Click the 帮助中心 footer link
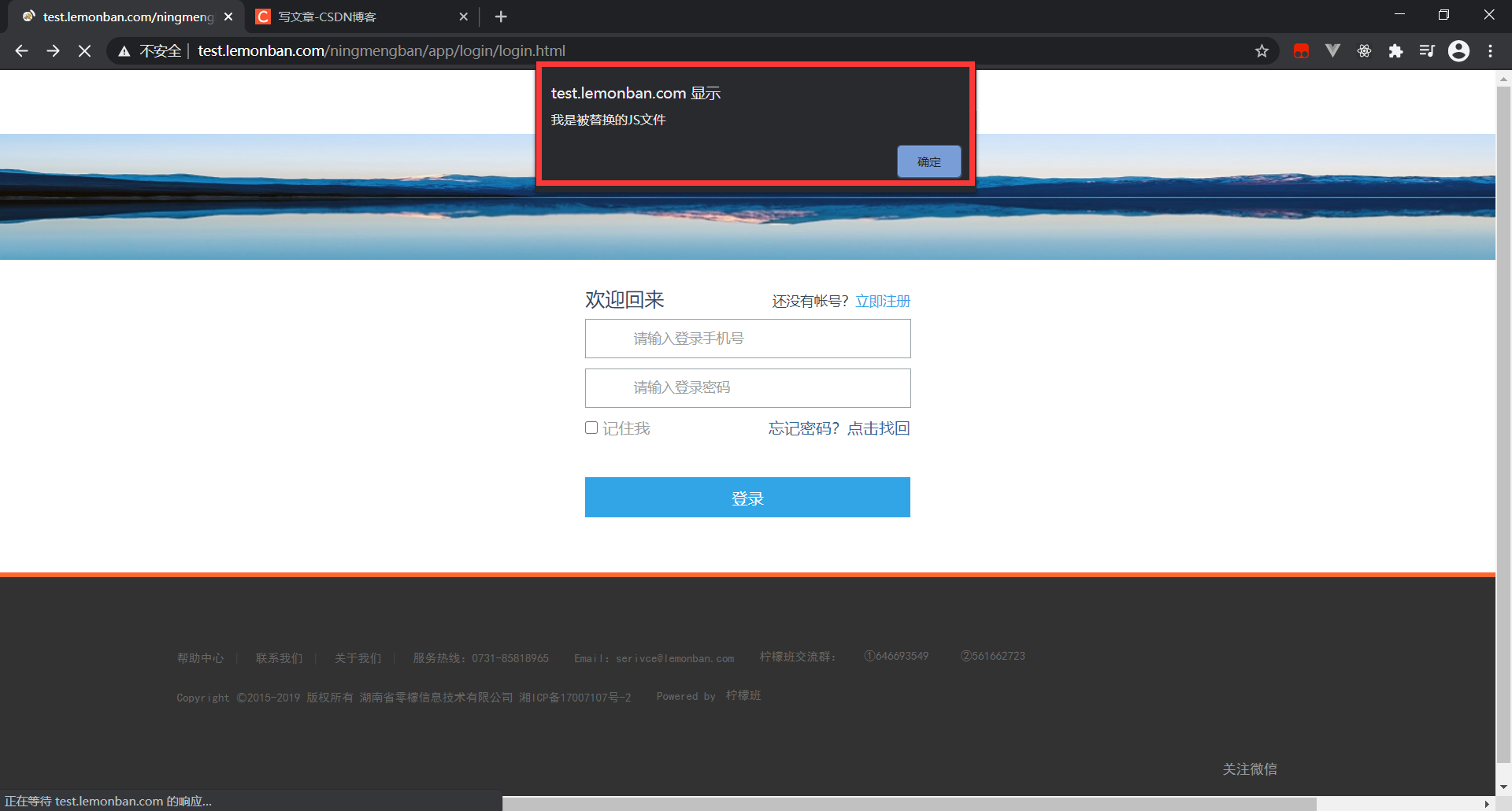This screenshot has width=1512, height=811. coord(200,657)
